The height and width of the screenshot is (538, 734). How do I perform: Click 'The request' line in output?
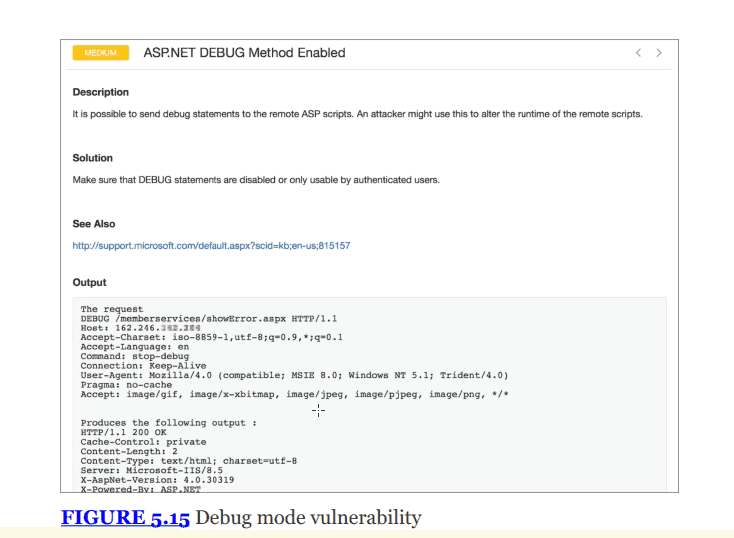(x=112, y=309)
